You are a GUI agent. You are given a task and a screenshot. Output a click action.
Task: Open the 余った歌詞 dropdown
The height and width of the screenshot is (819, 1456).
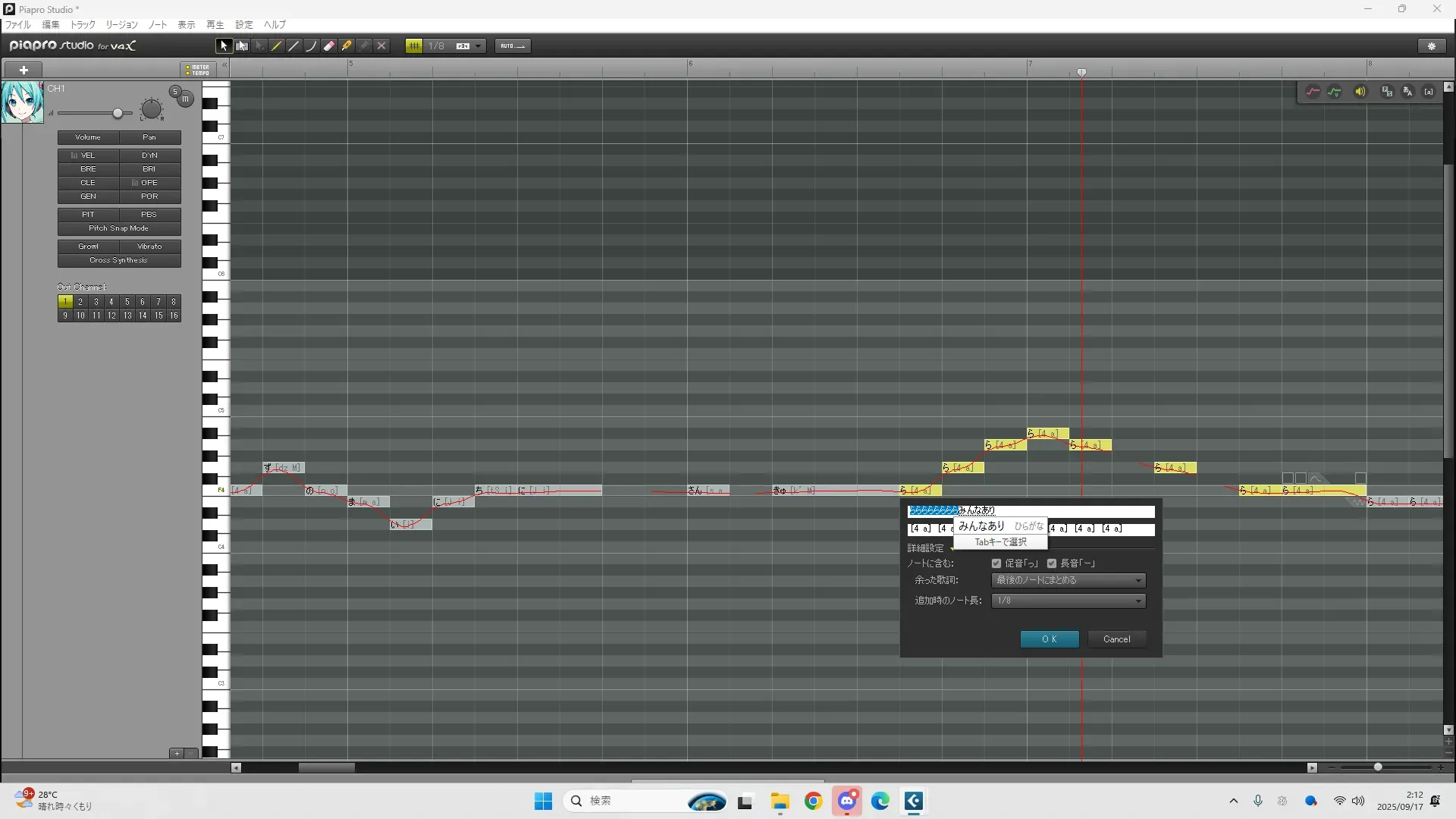coord(1068,580)
